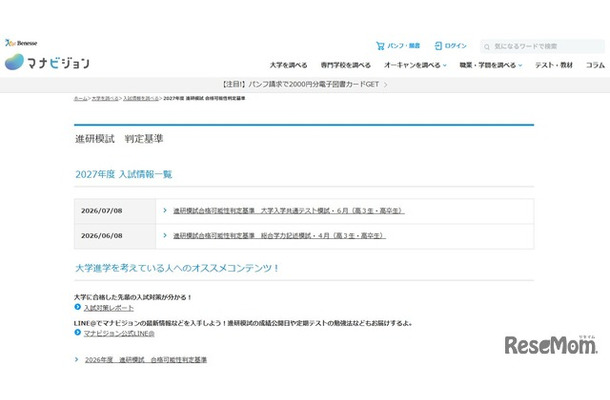This screenshot has width=610, height=400.
Task: Open the 大学入学共通テスト模試・6月 criteria link
Action: 289,211
